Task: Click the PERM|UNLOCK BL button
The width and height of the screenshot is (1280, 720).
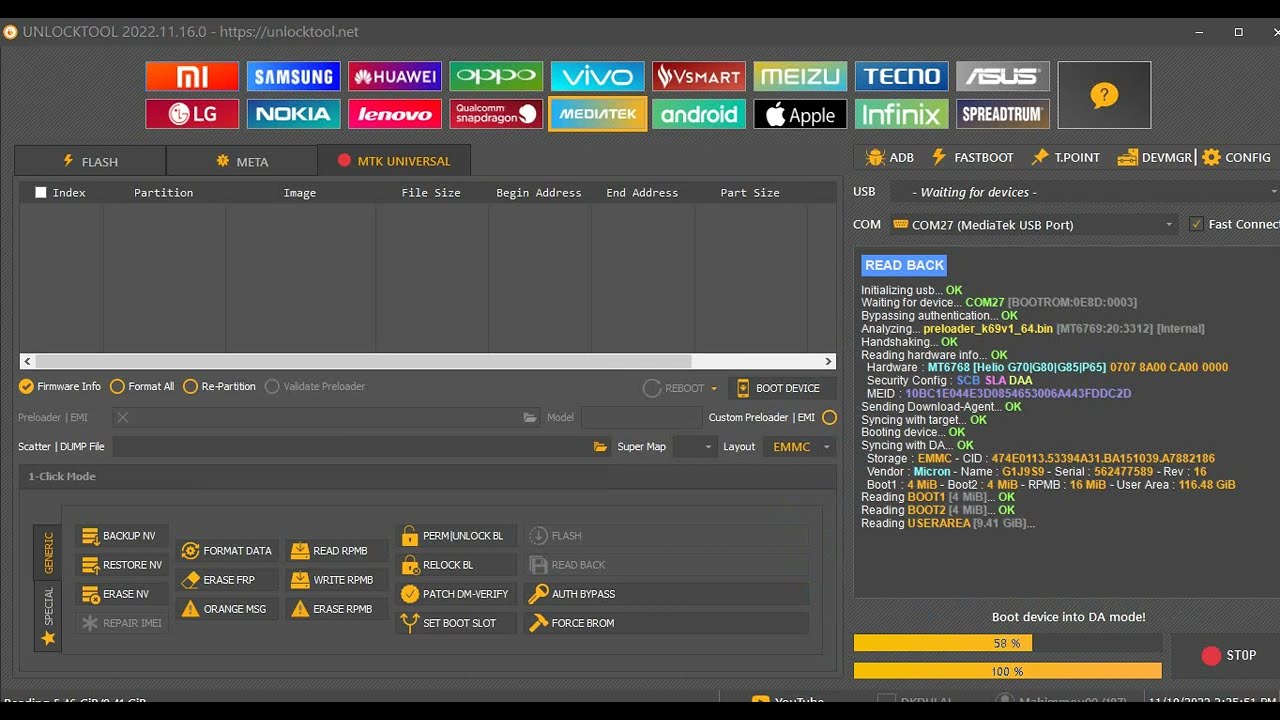Action: pos(456,536)
